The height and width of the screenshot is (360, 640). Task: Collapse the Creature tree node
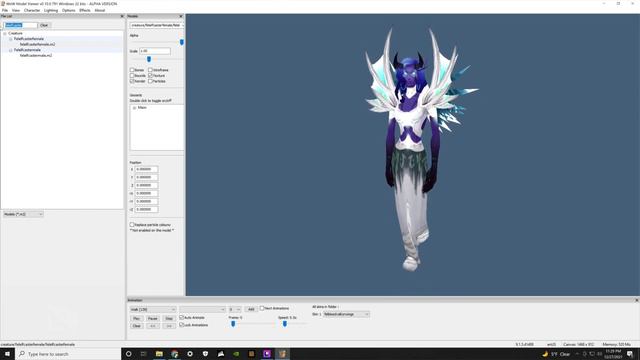click(x=5, y=33)
